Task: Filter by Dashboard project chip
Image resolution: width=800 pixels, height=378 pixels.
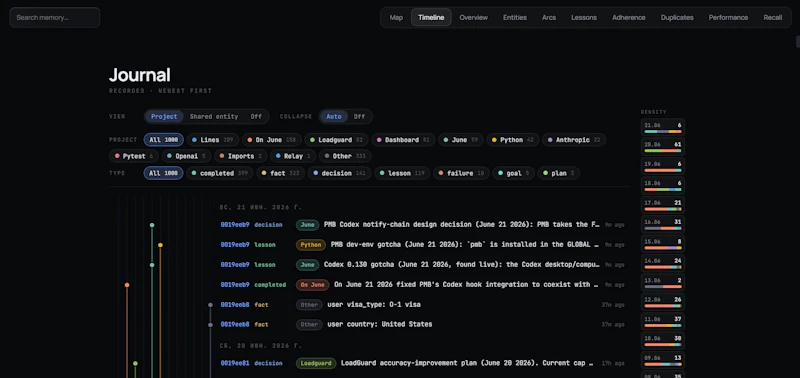Action: click(x=403, y=140)
